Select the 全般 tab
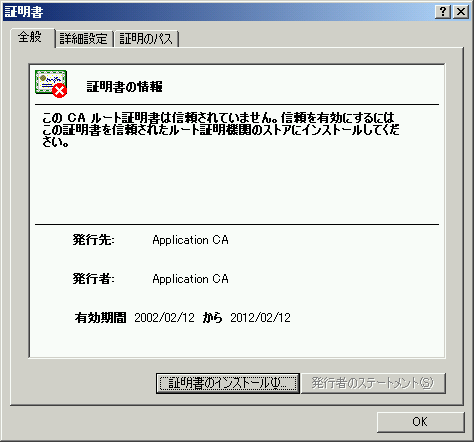 point(32,38)
